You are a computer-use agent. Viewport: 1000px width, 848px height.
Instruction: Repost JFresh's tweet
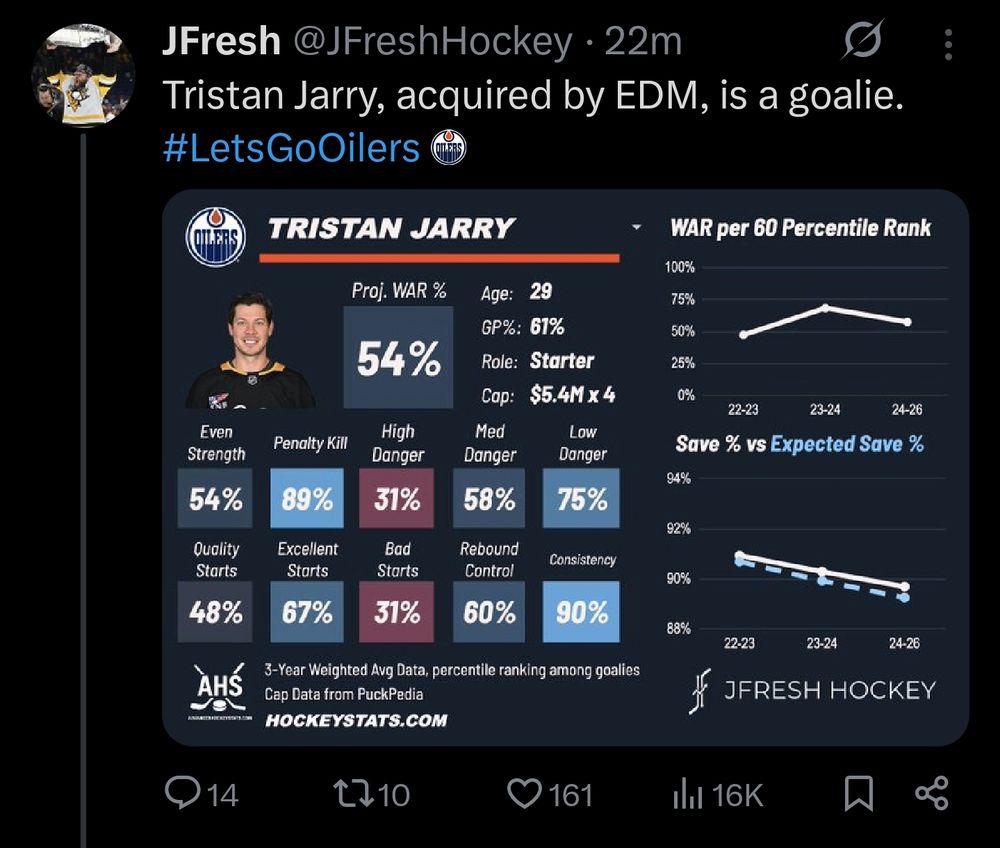pos(352,793)
